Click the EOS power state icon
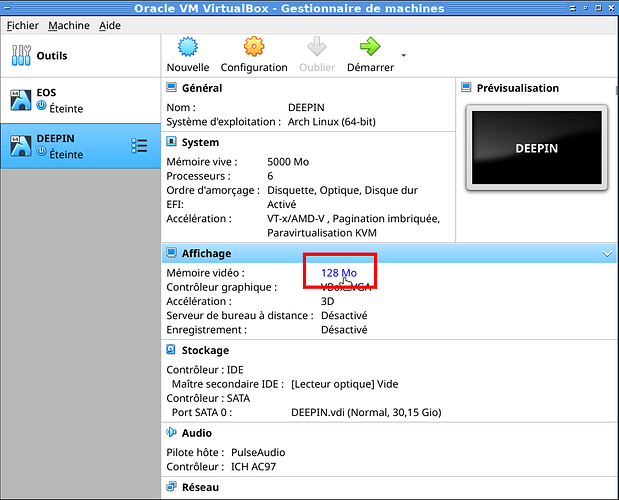Image resolution: width=619 pixels, height=500 pixels. click(x=41, y=105)
